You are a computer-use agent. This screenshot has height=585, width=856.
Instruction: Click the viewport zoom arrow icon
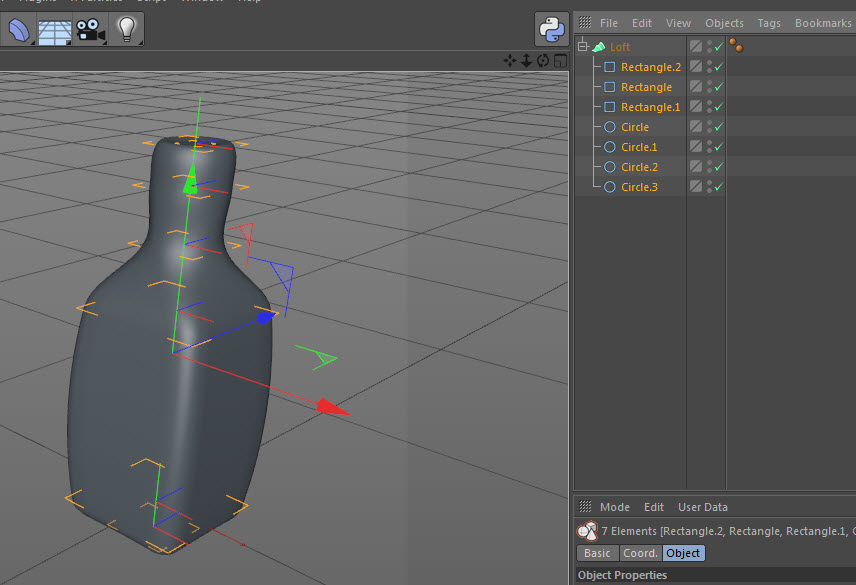tap(526, 61)
